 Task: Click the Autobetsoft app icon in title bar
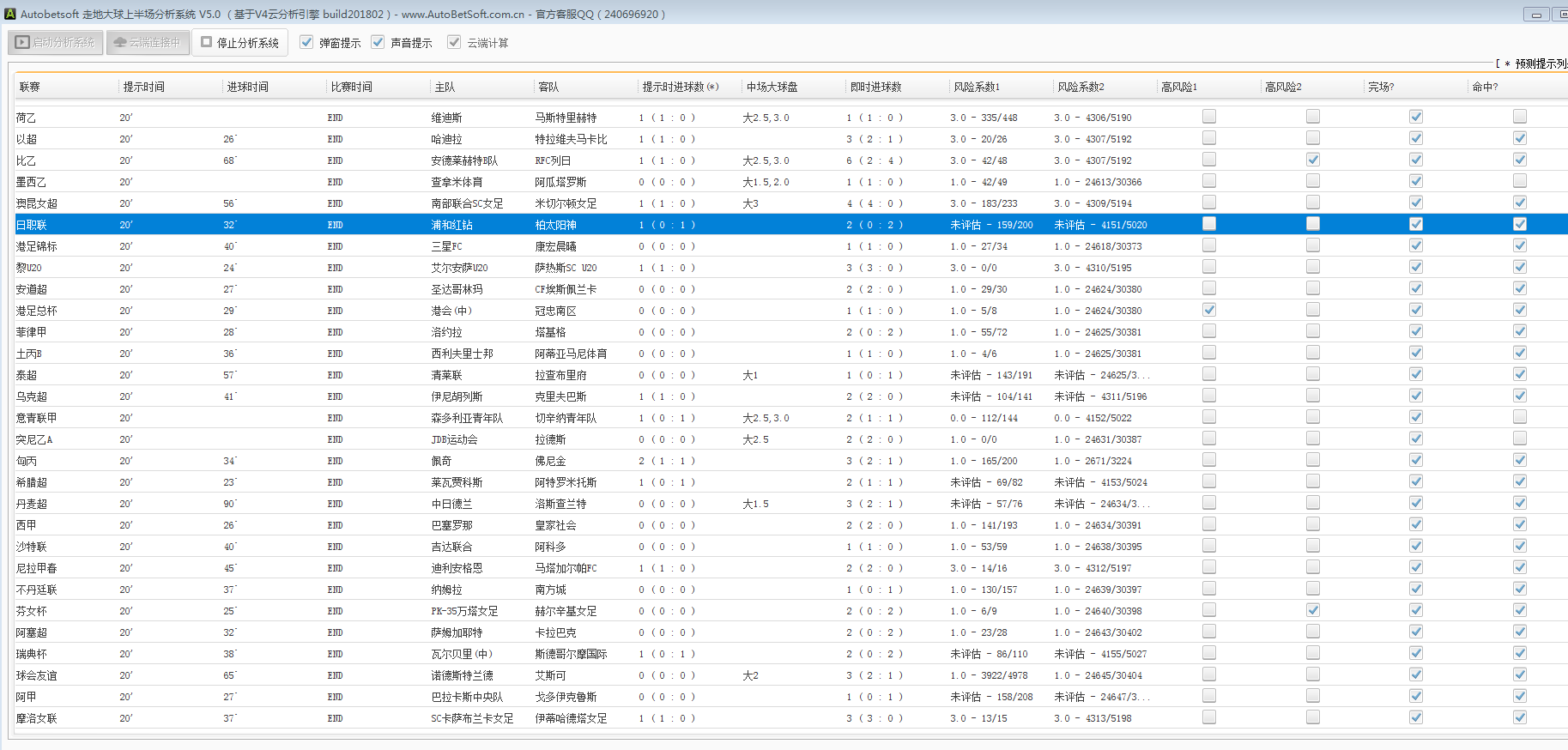(10, 14)
